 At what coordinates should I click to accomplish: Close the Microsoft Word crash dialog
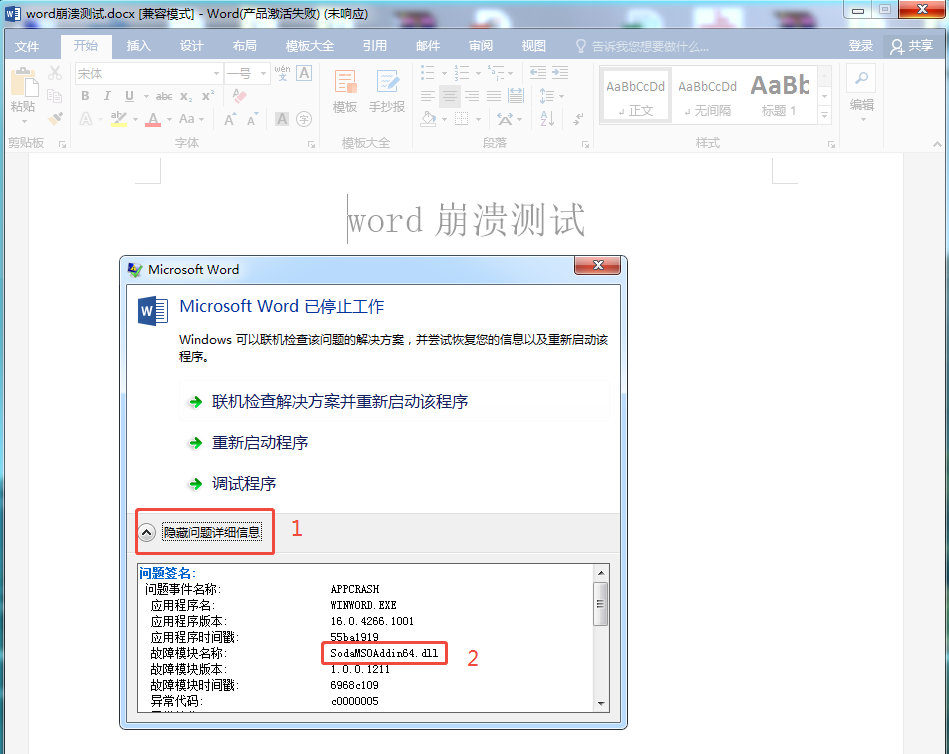(x=598, y=265)
